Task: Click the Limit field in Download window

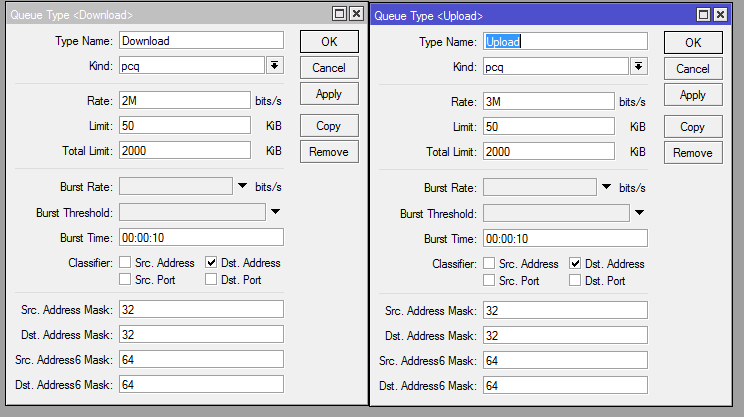Action: (185, 126)
